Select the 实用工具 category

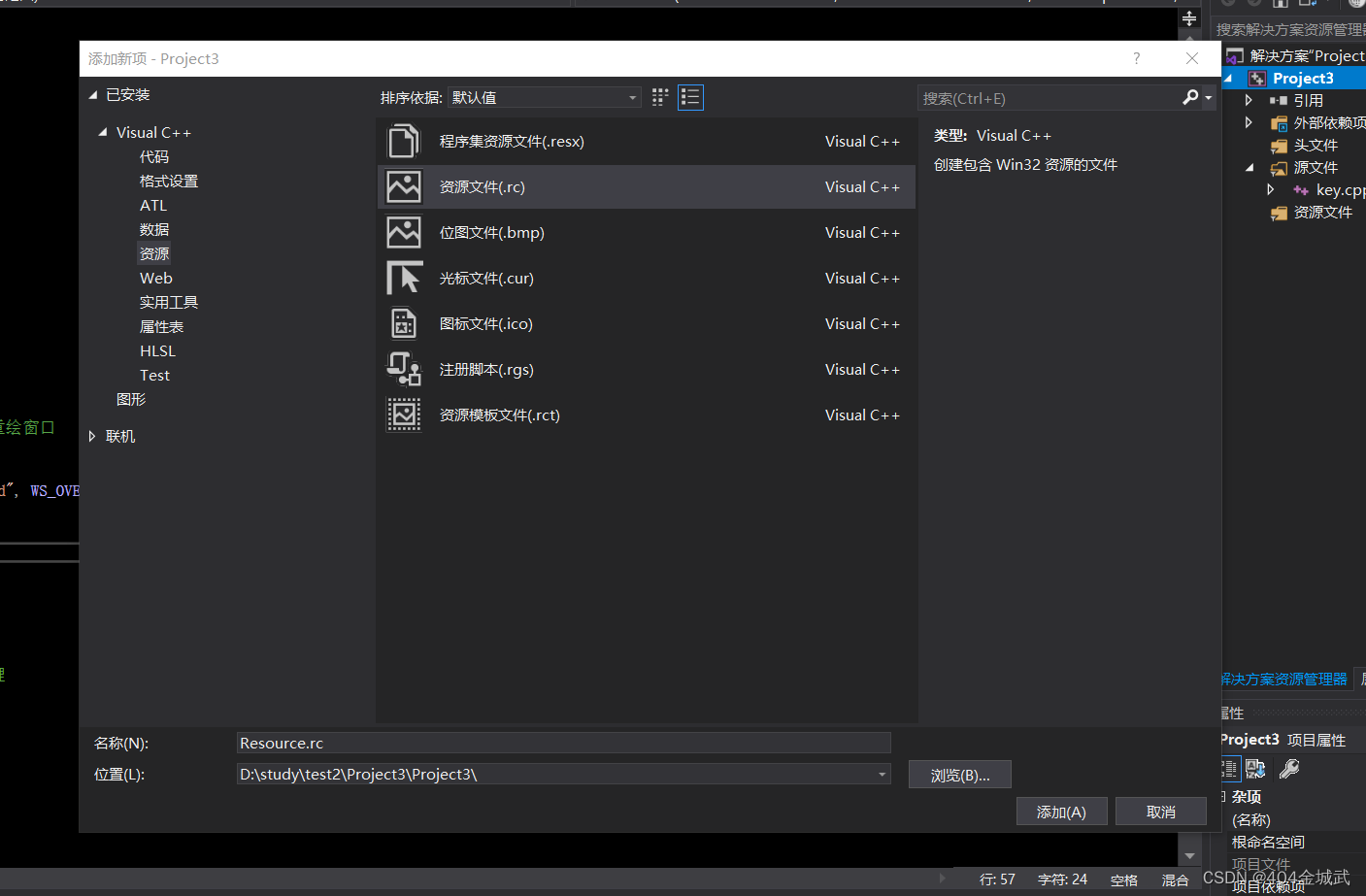tap(169, 303)
